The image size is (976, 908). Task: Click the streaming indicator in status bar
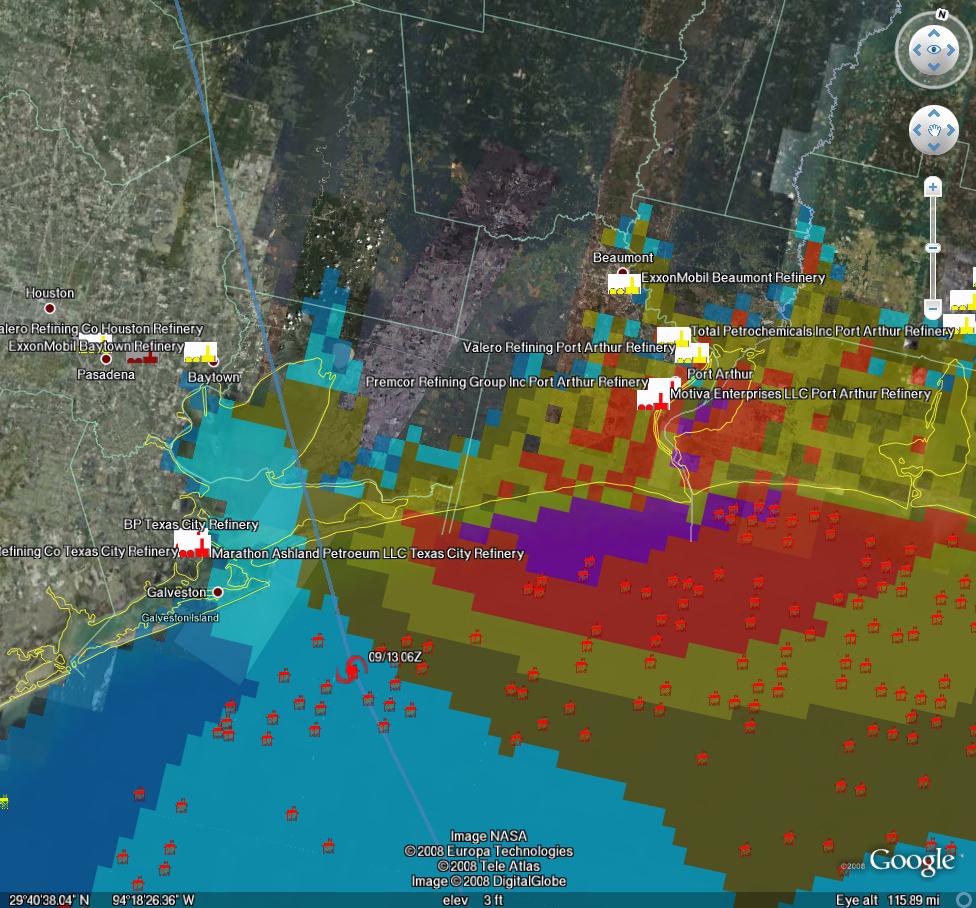point(965,900)
